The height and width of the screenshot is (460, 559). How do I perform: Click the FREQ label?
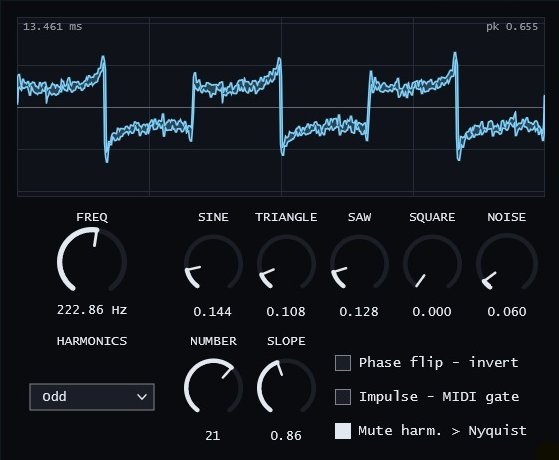[92, 217]
